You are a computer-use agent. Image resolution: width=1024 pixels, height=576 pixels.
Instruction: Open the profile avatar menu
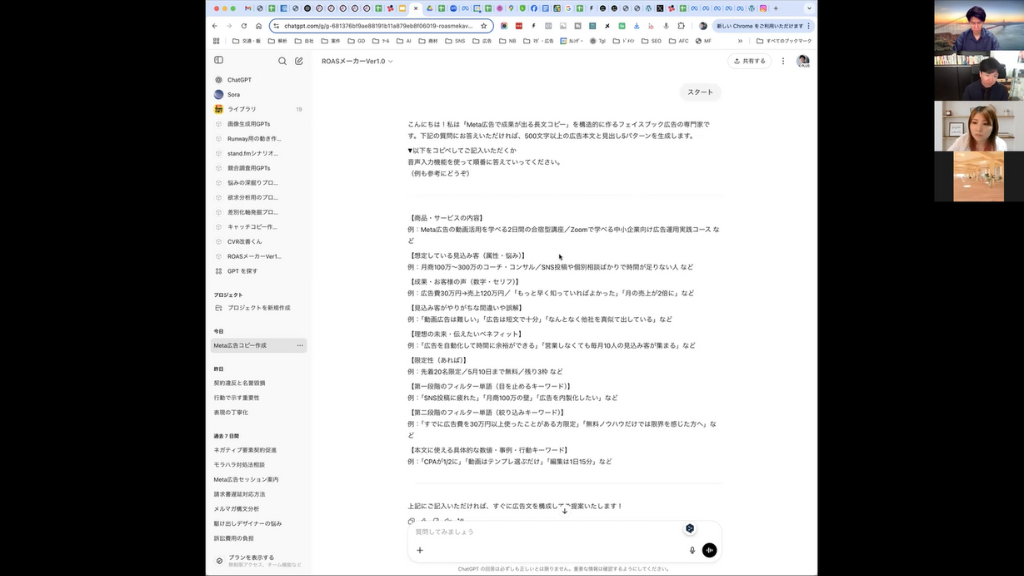803,61
